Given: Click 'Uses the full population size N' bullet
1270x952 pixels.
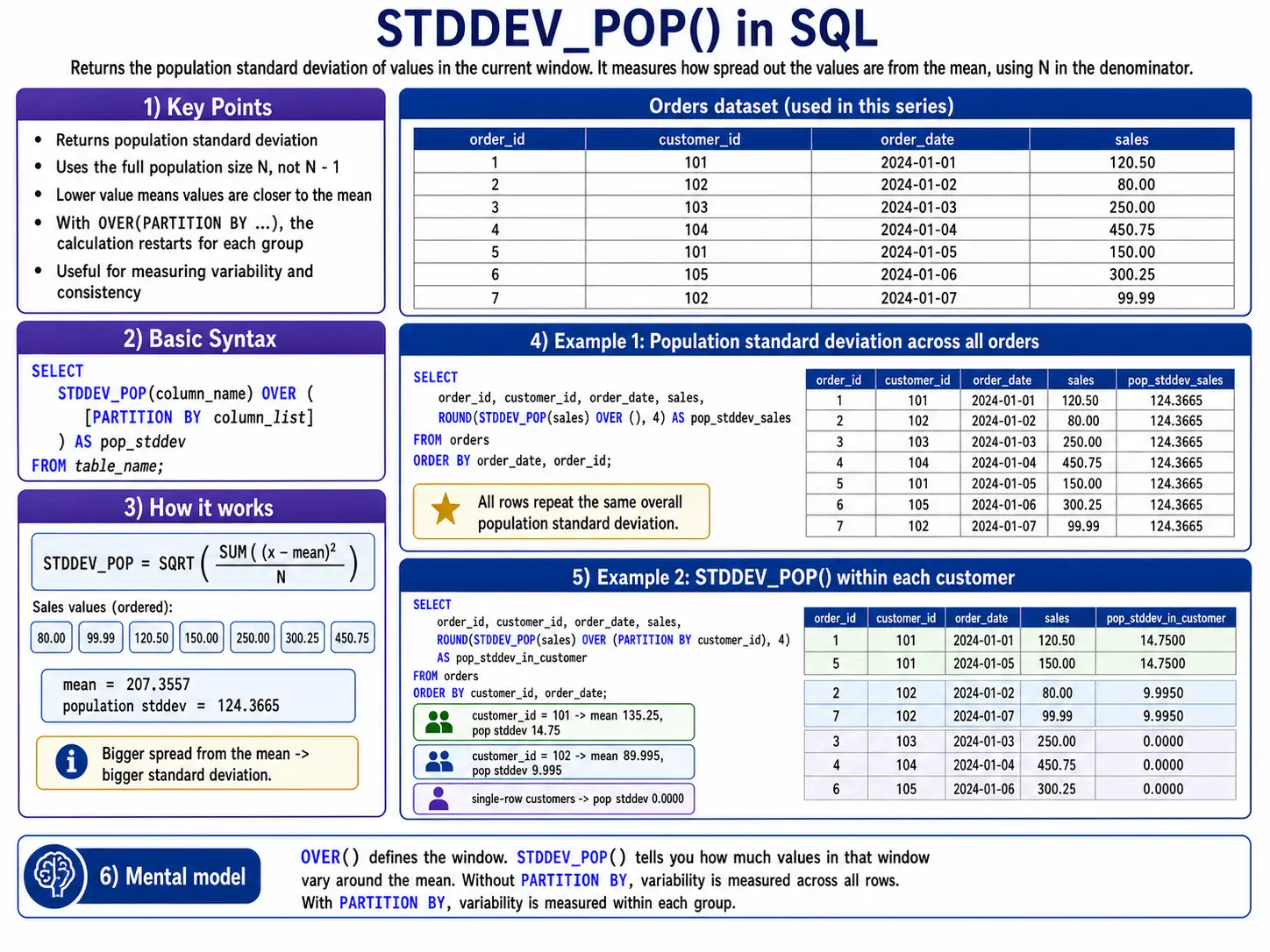Looking at the screenshot, I should click(x=198, y=167).
